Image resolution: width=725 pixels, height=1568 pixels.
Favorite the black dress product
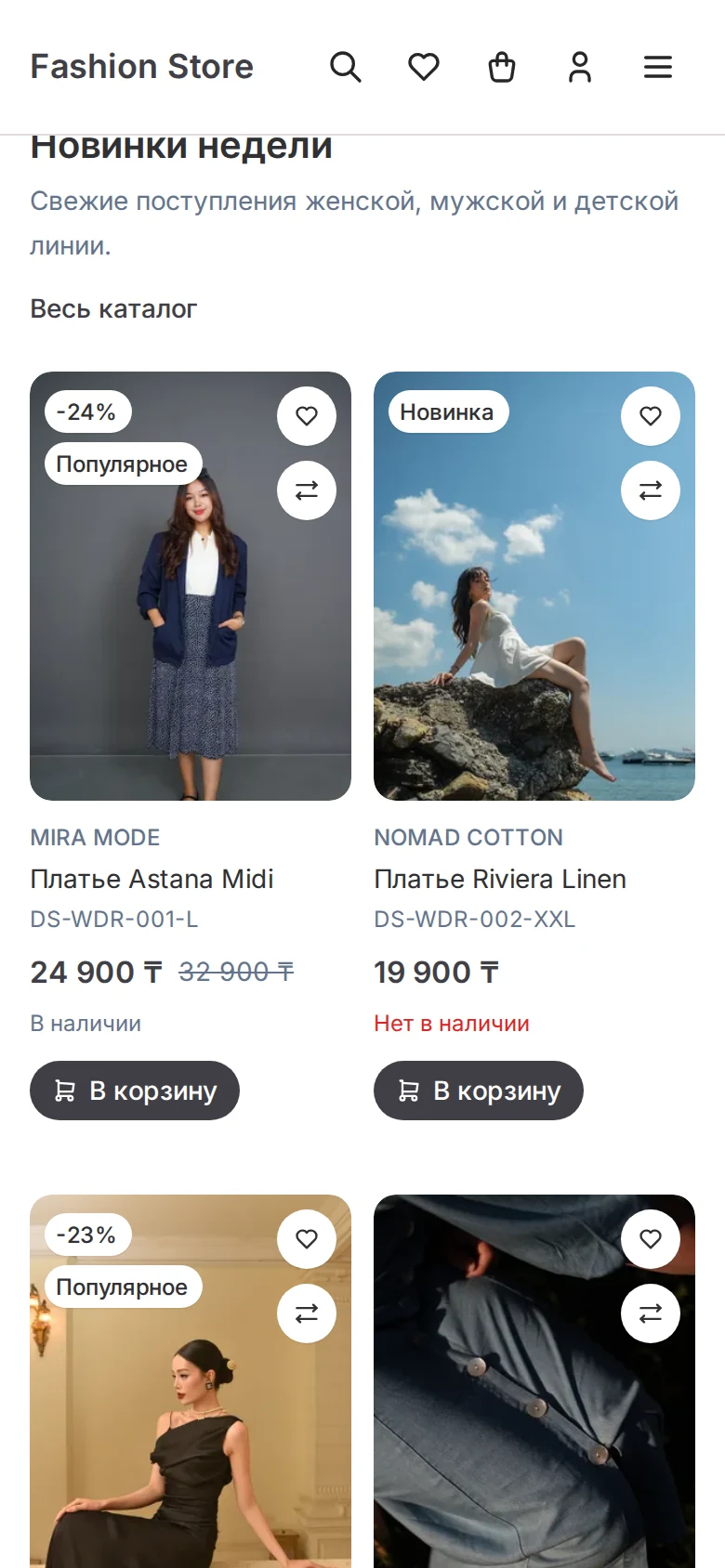click(x=307, y=1239)
